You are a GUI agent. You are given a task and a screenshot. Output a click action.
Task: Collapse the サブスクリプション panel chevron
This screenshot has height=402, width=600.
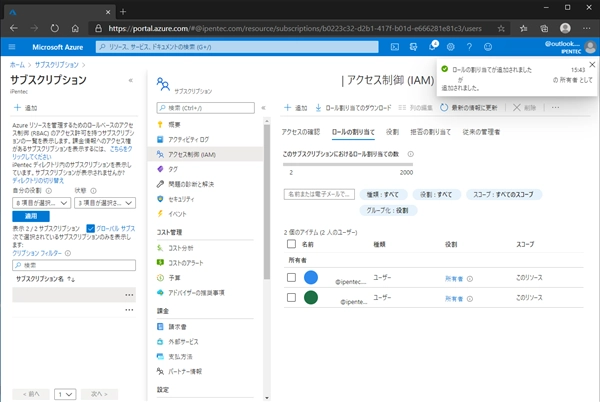(130, 80)
